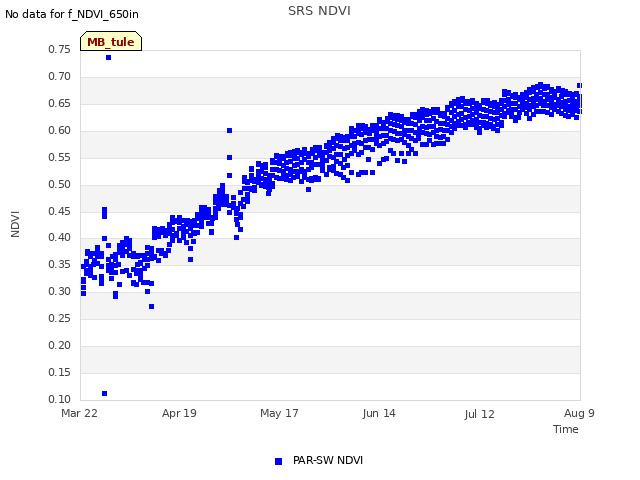Click the Aug 9 x-axis label

point(579,413)
